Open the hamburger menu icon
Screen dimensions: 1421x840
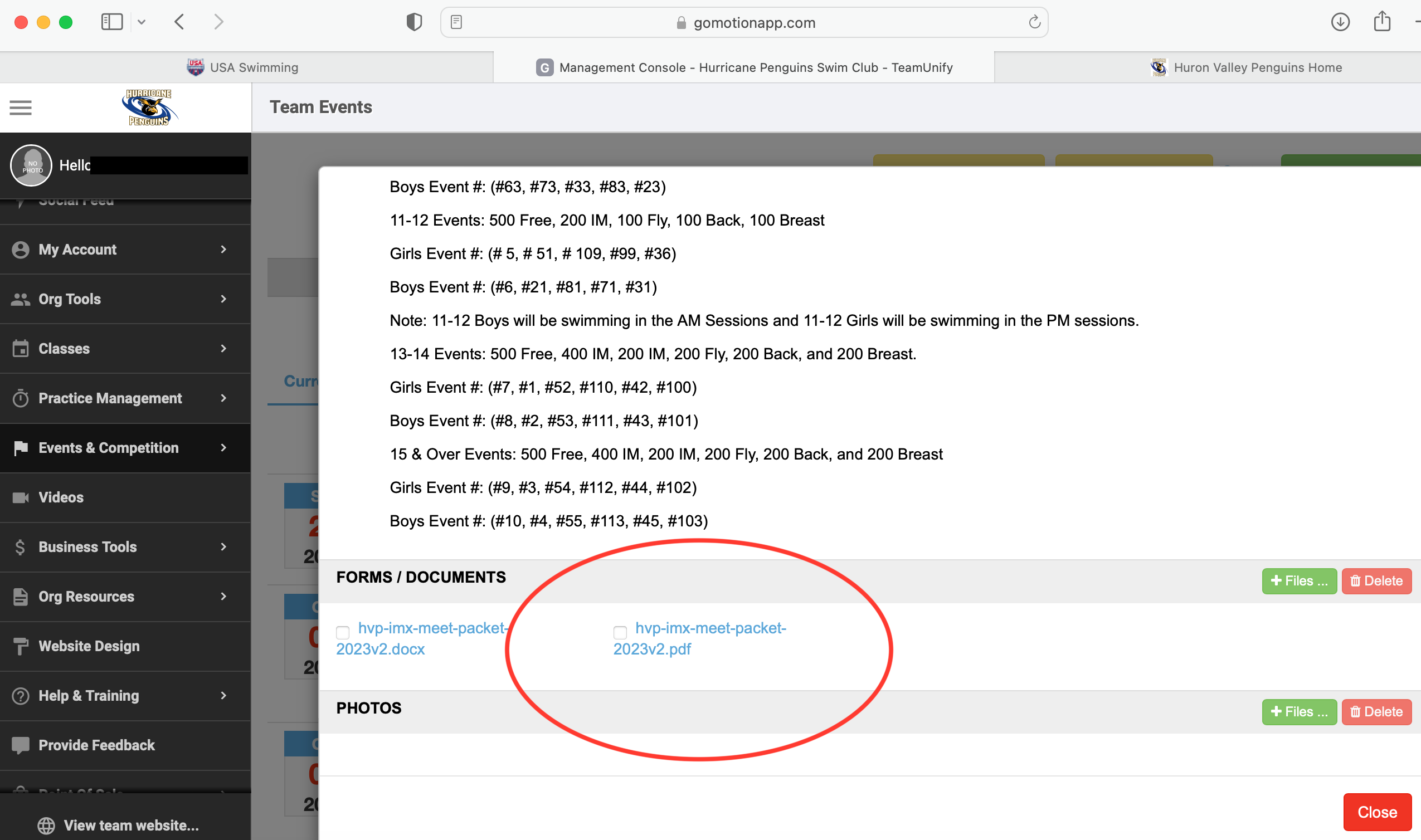[x=21, y=108]
